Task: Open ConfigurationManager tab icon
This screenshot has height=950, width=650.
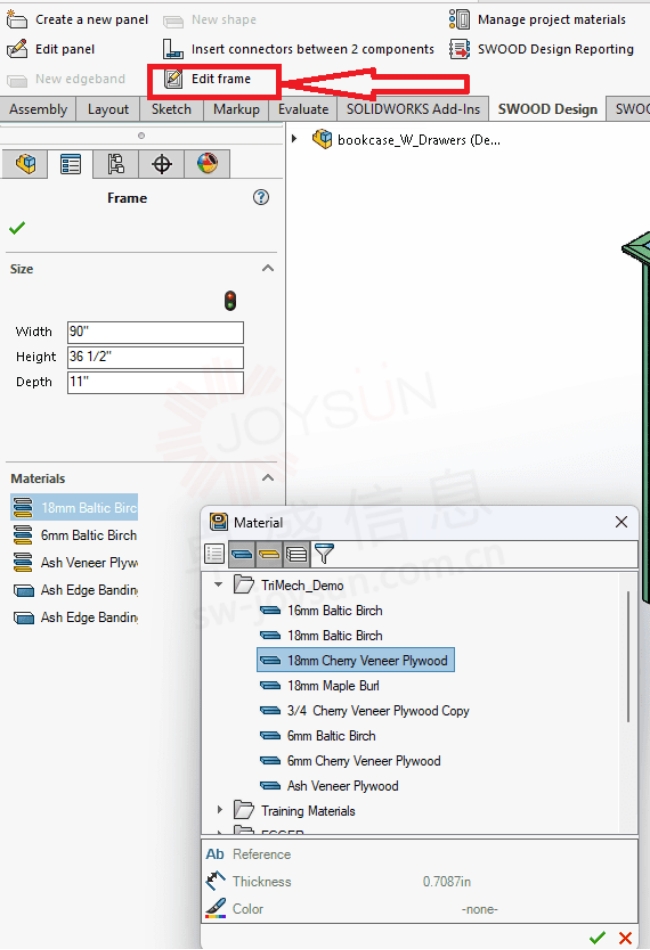Action: click(116, 164)
